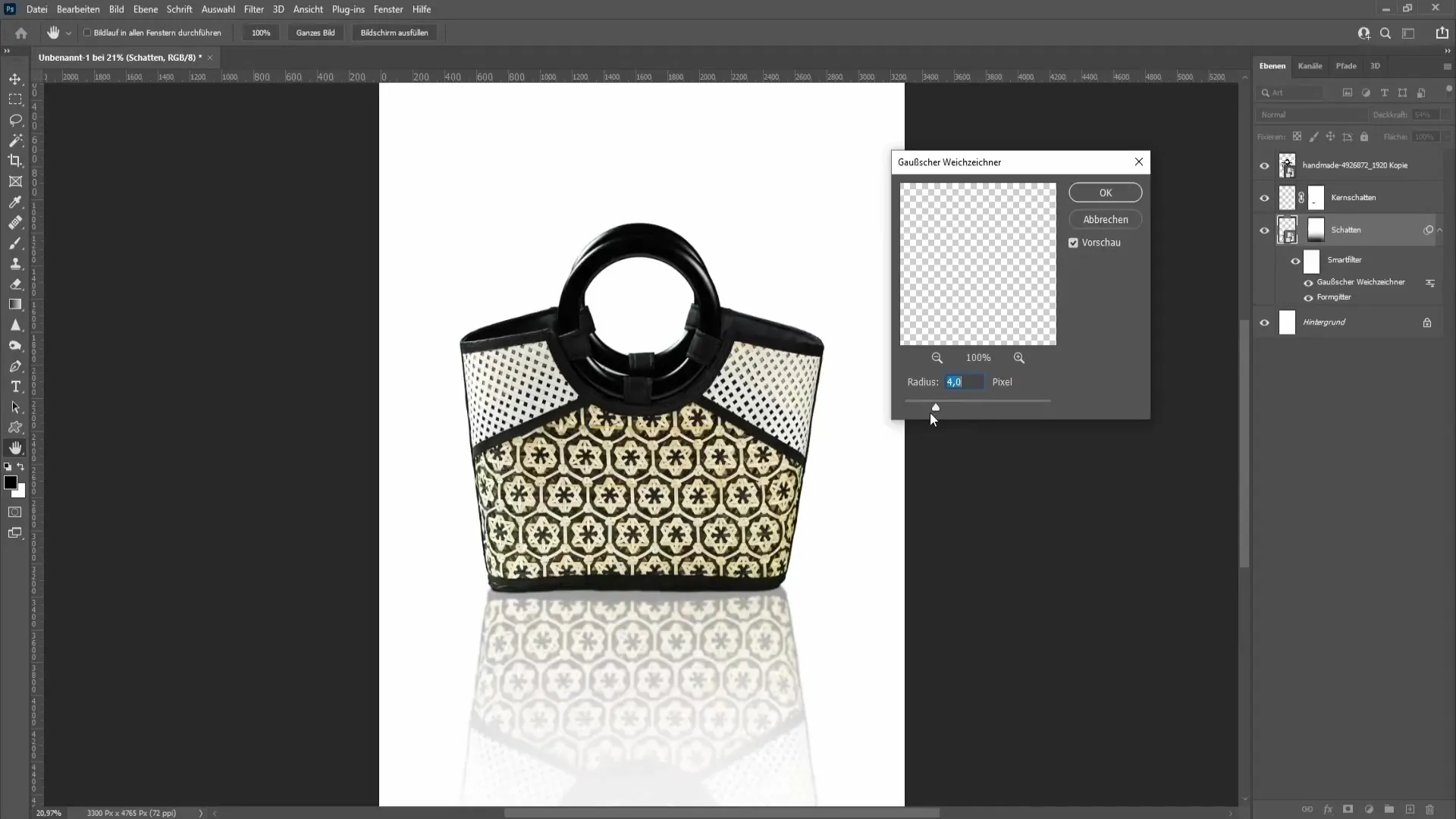Select the Magic Wand tool
1456x819 pixels.
tap(15, 140)
